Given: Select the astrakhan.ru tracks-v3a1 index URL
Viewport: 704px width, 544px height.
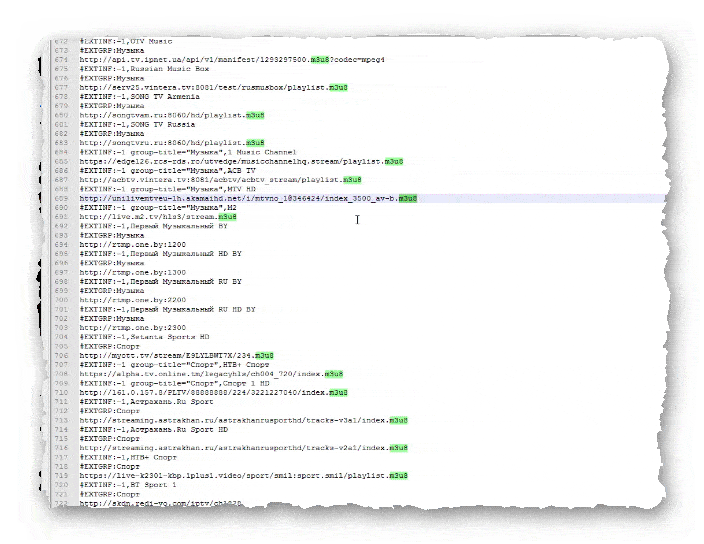Looking at the screenshot, I should 243,421.
